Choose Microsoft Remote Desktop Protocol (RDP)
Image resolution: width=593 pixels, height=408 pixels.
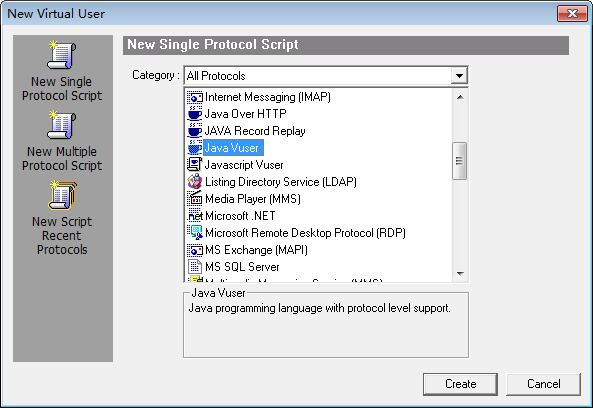coord(305,233)
